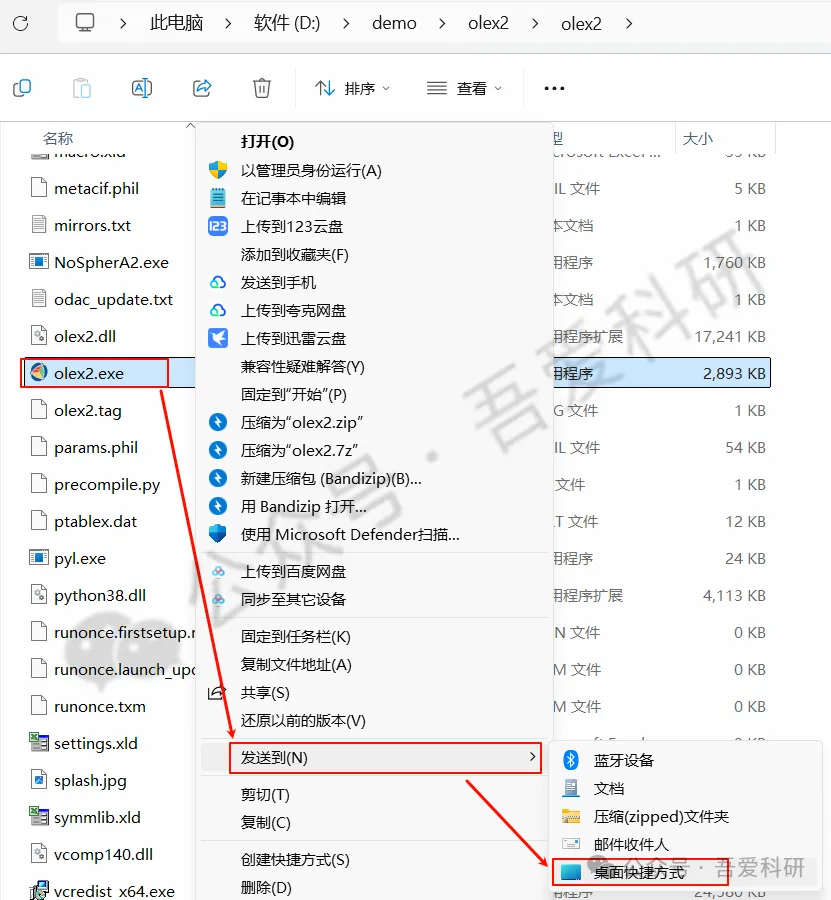This screenshot has width=831, height=900.
Task: Choose 复制文件地址(A) menu entry
Action: pos(296,665)
